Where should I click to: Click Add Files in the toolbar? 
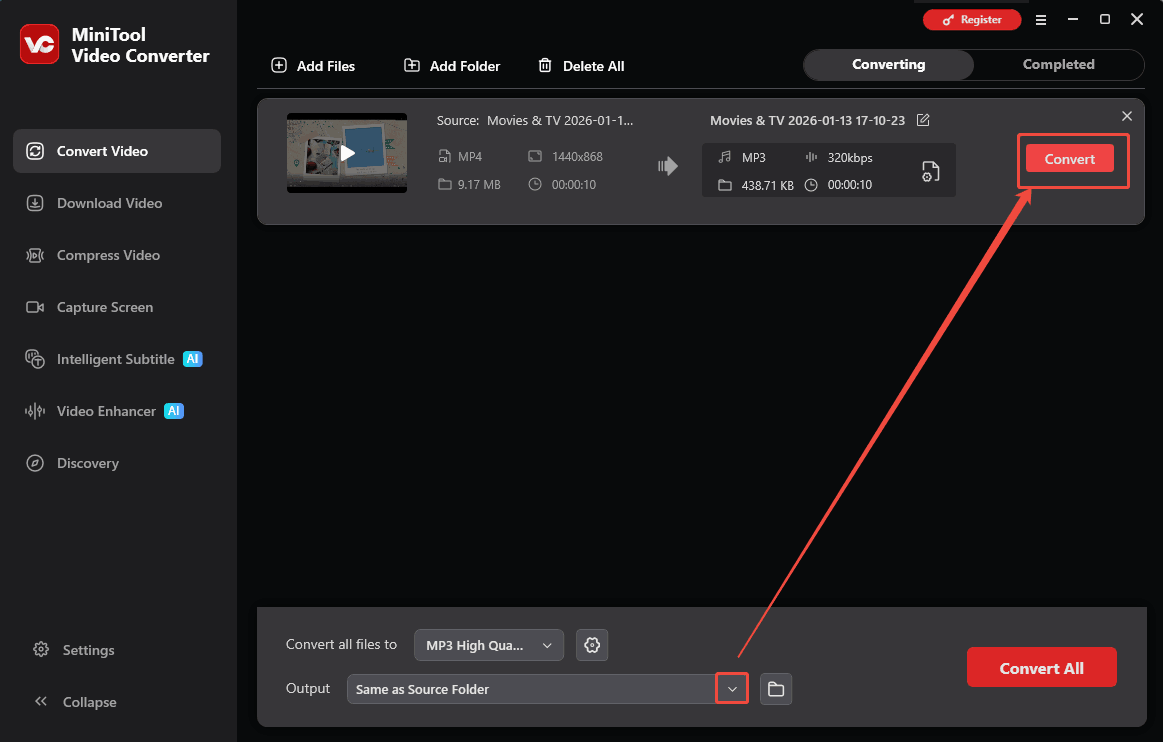point(313,66)
